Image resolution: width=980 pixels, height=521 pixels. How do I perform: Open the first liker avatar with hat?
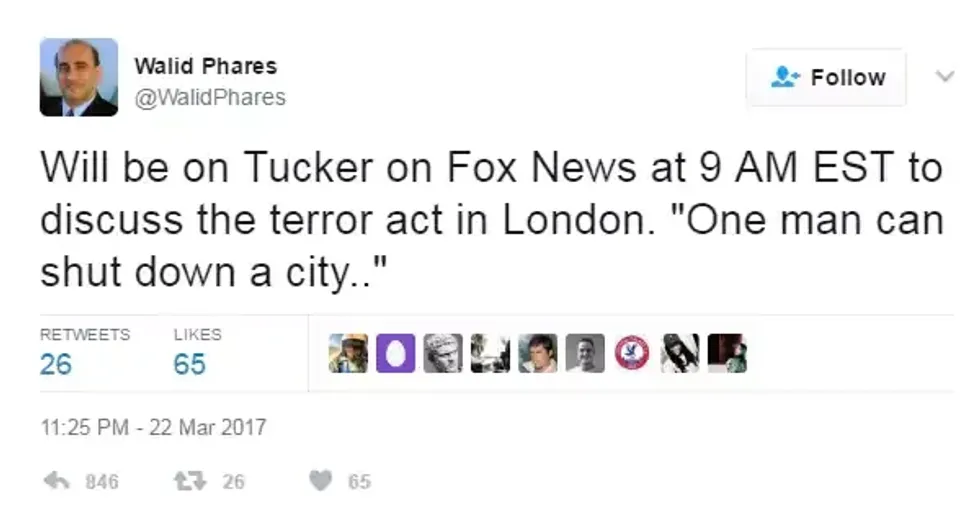click(348, 353)
